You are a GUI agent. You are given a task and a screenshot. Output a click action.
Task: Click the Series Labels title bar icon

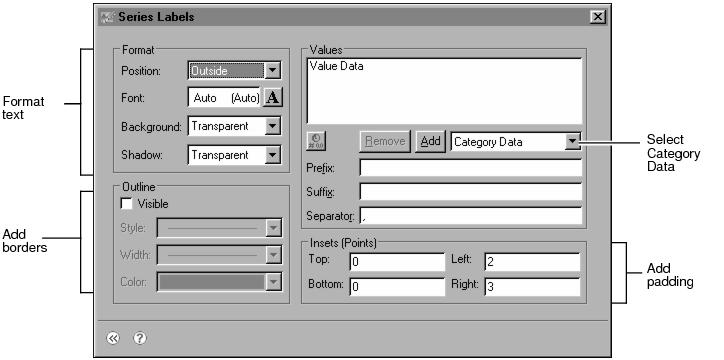108,17
